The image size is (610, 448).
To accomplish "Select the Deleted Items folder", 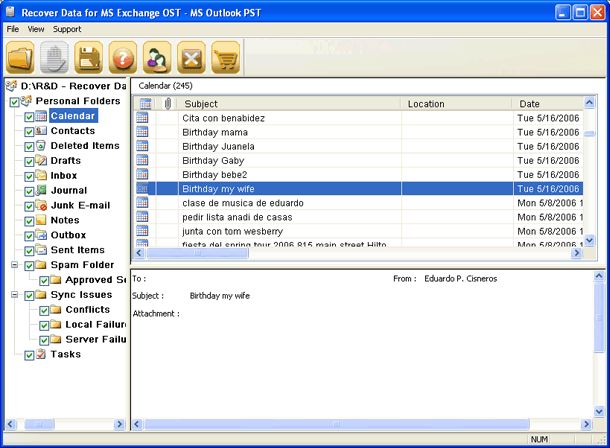I will 84,146.
